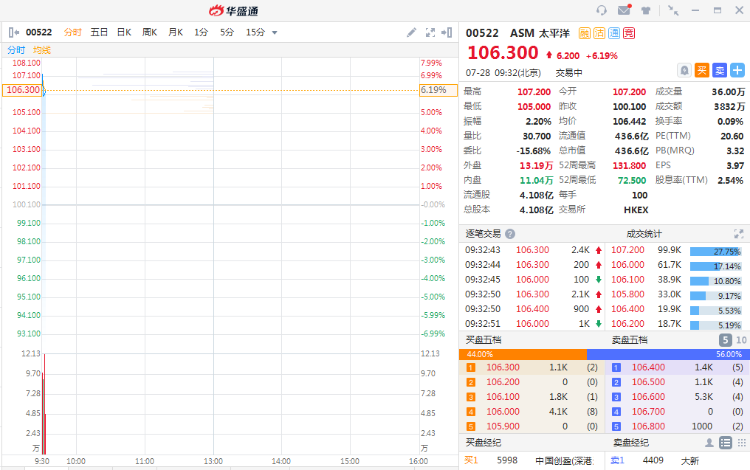This screenshot has height=470, width=750.
Task: Open customer service headset icon
Action: tap(601, 10)
